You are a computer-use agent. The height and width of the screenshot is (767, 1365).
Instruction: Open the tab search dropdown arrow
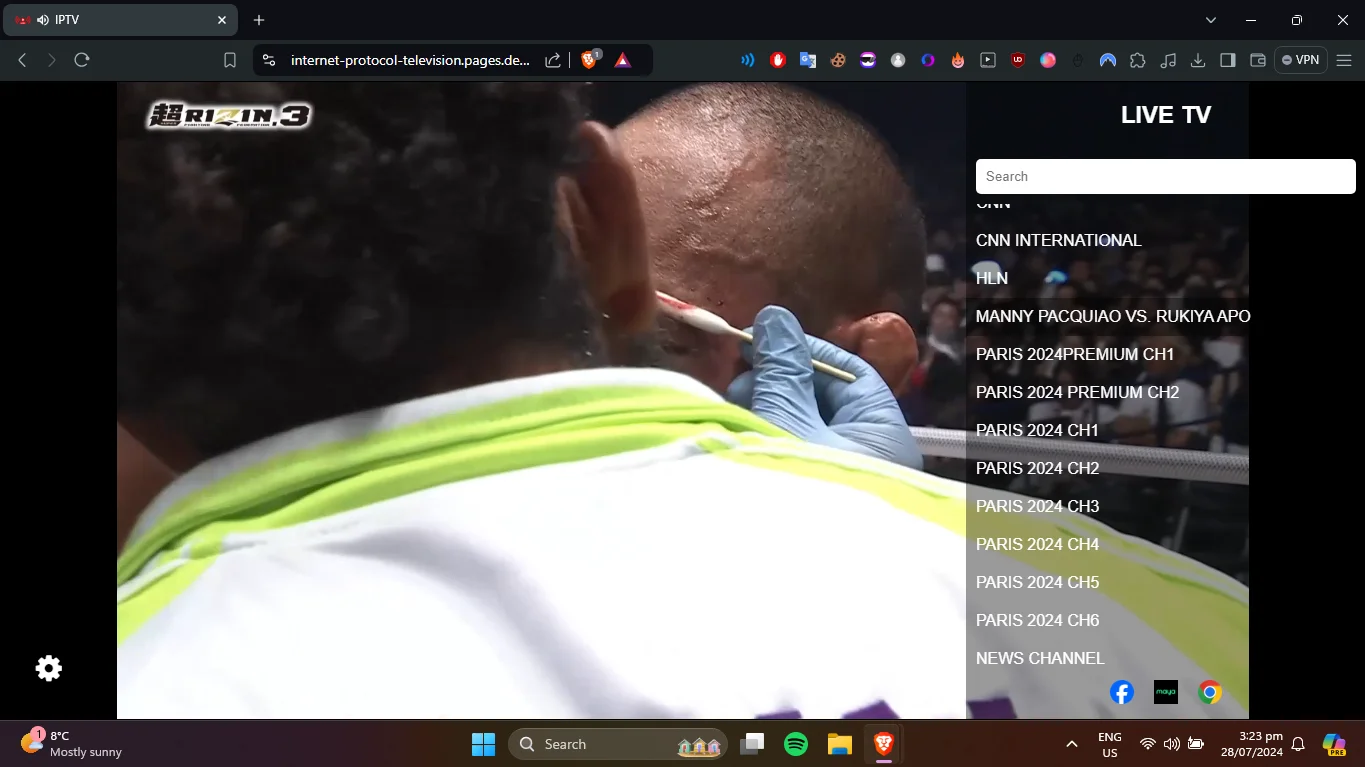click(x=1211, y=20)
